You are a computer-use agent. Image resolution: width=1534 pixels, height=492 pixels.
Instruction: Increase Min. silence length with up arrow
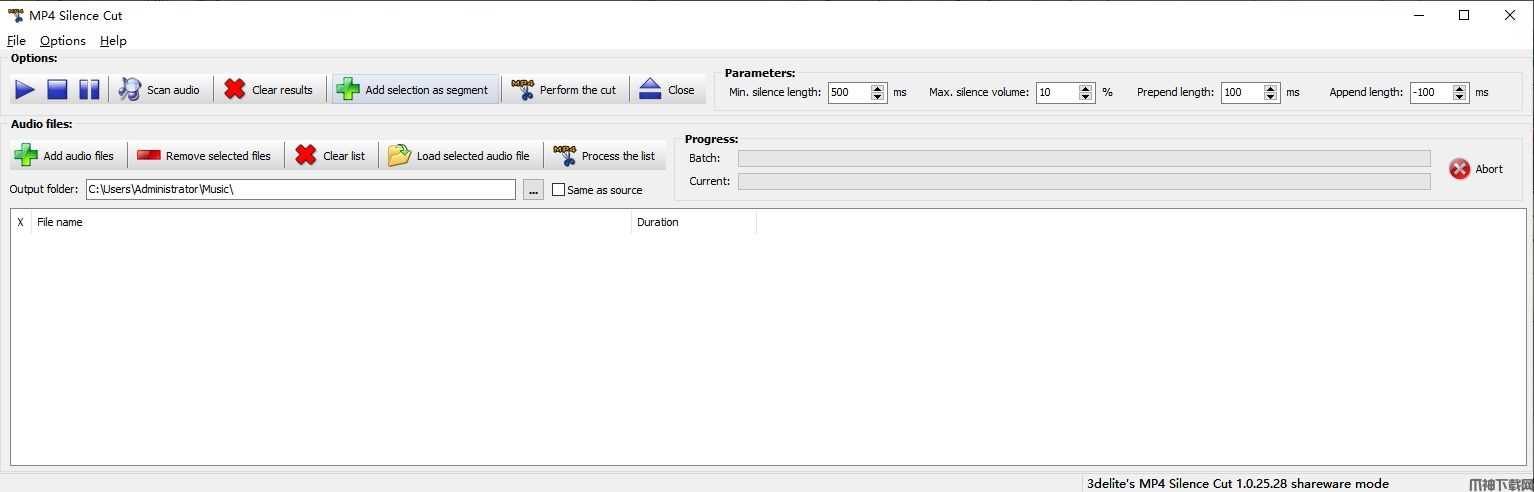tap(878, 88)
